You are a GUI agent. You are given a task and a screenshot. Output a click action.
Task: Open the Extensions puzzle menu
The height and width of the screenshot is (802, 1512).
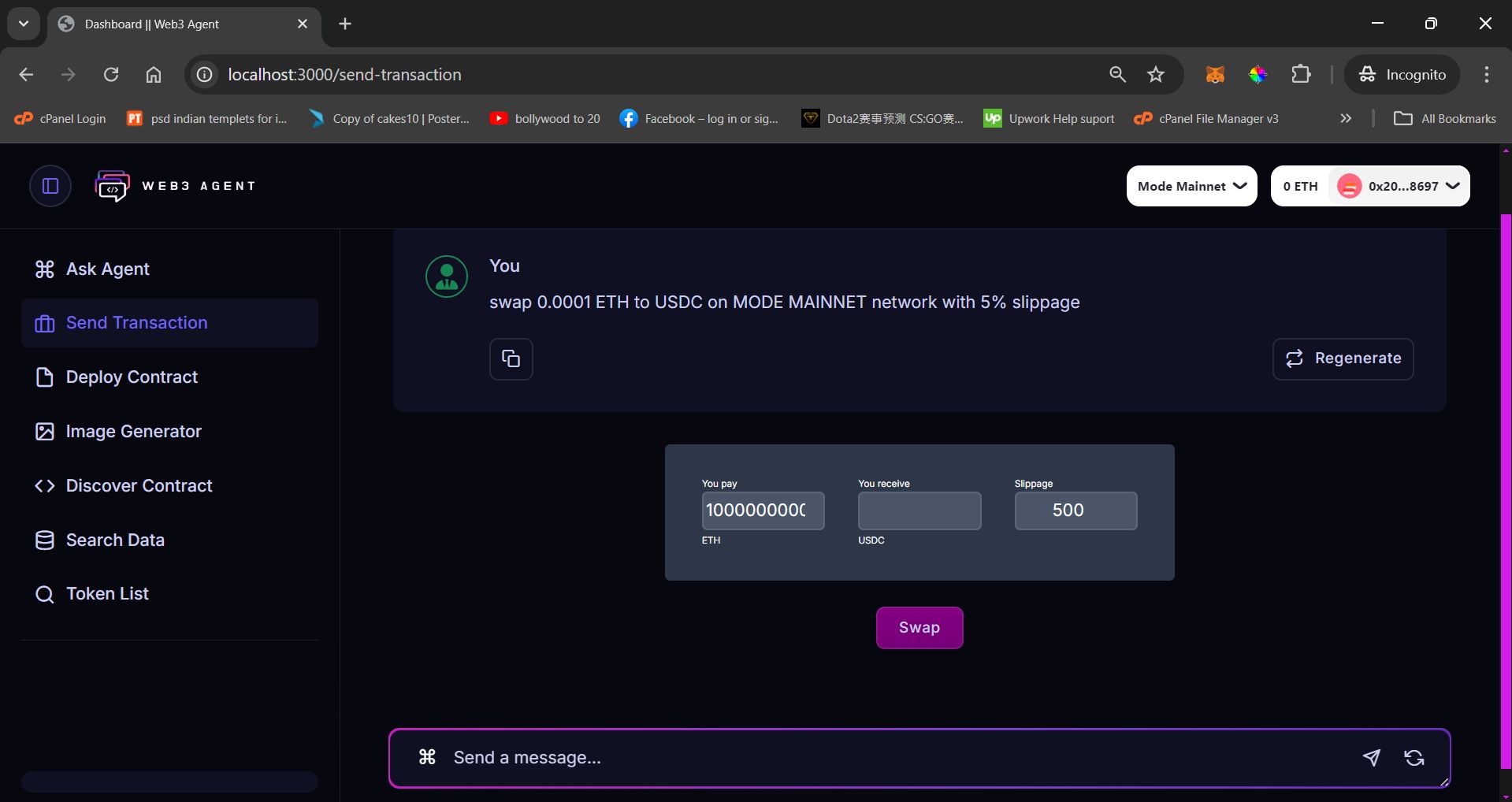coord(1302,75)
